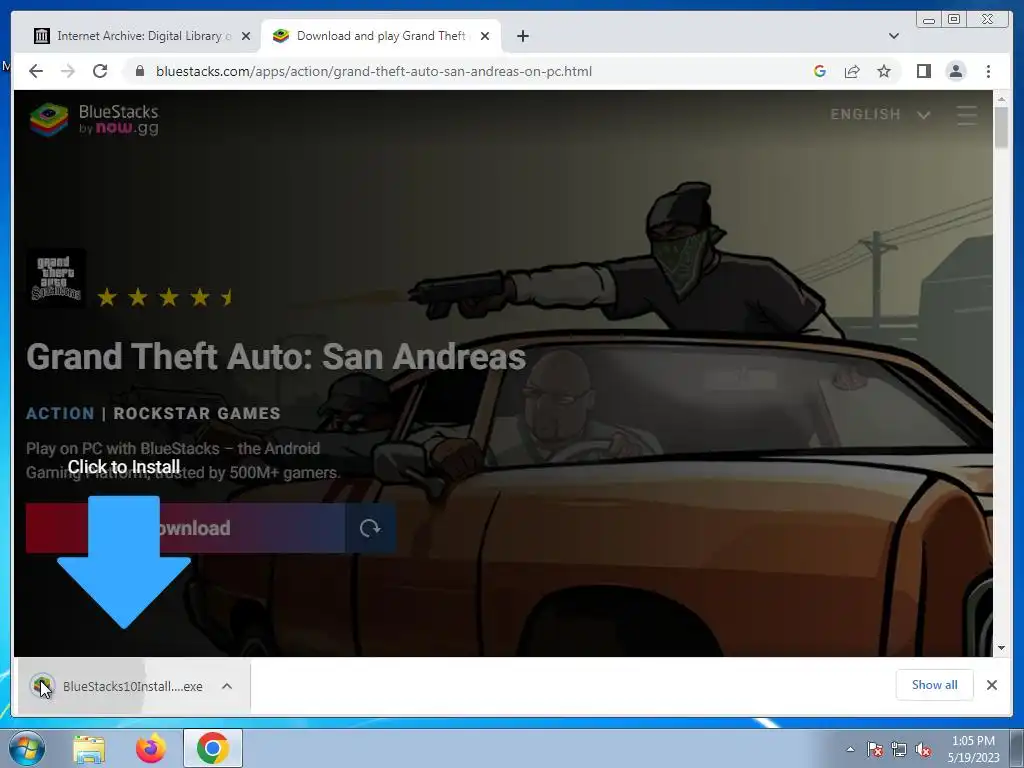Open the BlueStacks hamburger menu

tap(967, 115)
